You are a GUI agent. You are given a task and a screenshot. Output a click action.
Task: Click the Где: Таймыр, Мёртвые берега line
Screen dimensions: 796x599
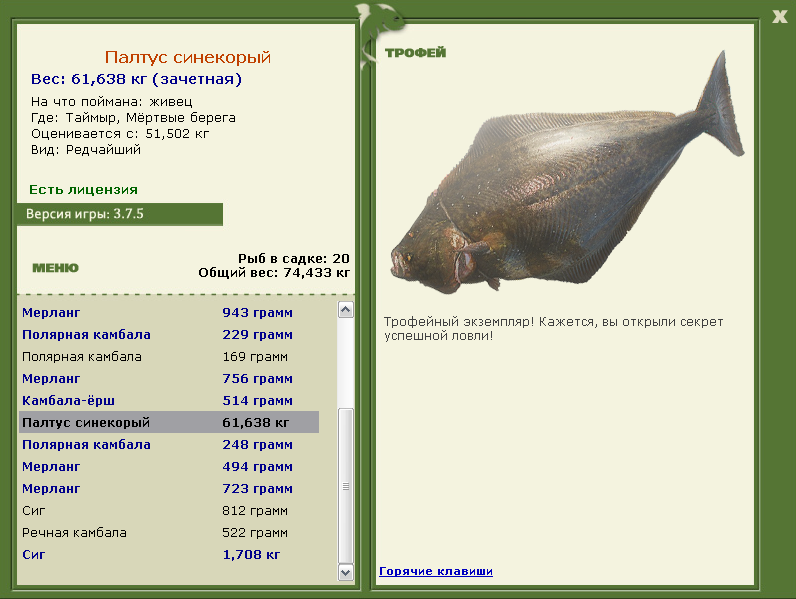click(133, 118)
